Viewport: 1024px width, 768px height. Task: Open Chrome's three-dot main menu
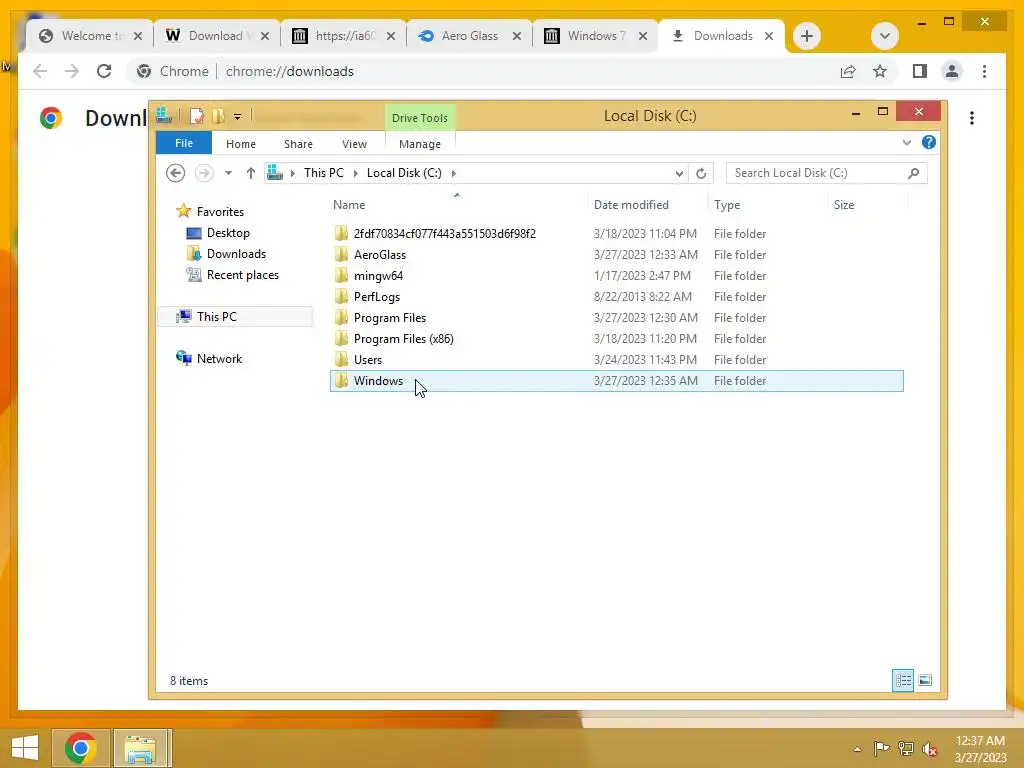984,71
